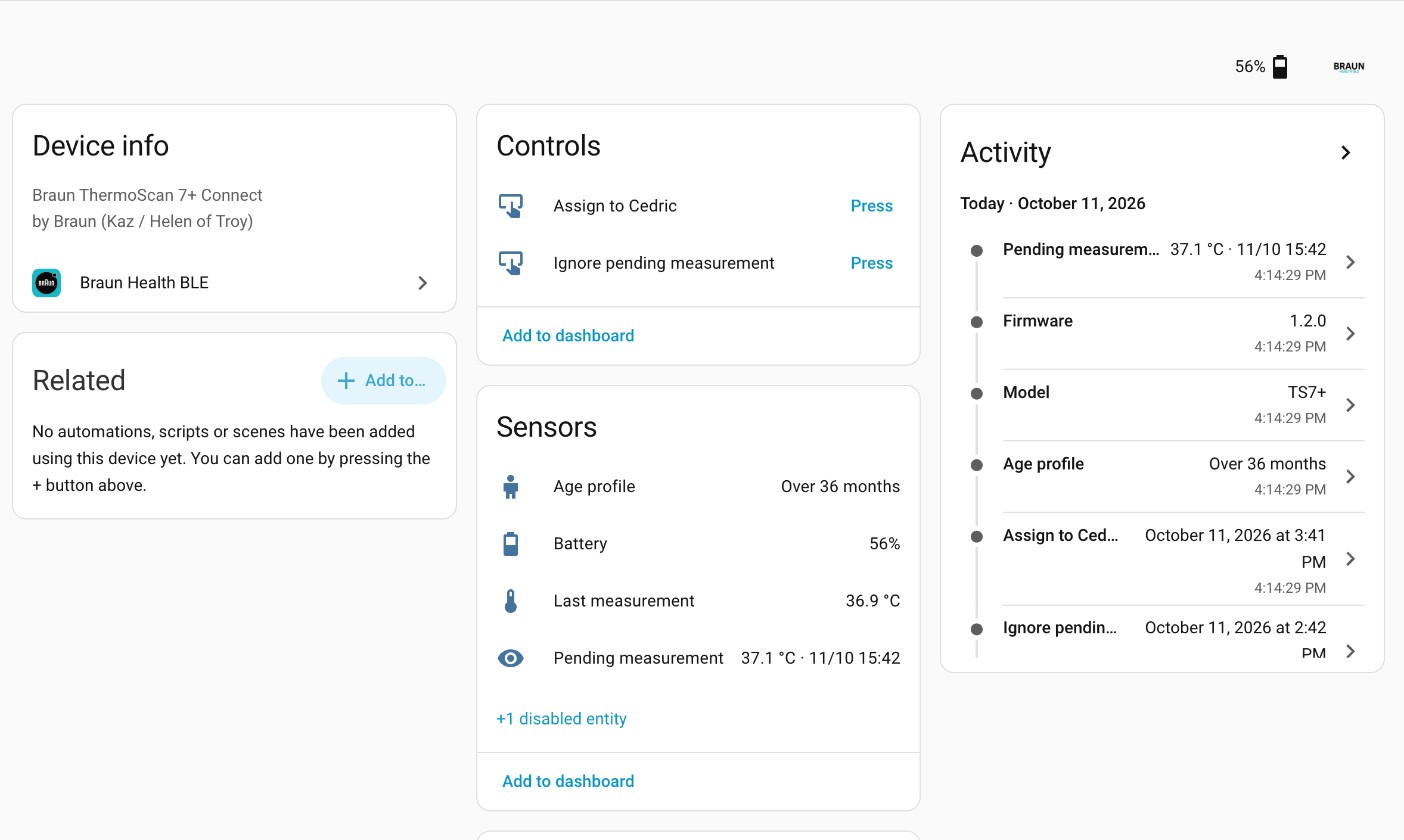Expand the Age profile activity entry chevron
Viewport: 1404px width, 840px height.
[1351, 476]
